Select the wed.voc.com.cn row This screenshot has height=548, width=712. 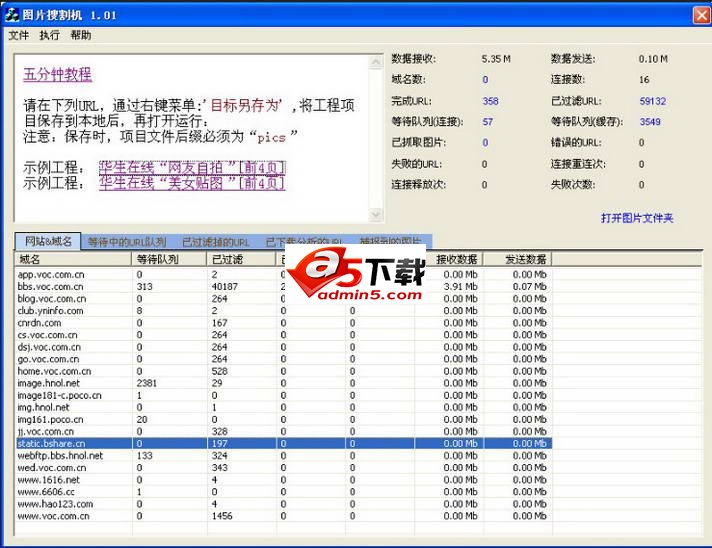click(283, 468)
